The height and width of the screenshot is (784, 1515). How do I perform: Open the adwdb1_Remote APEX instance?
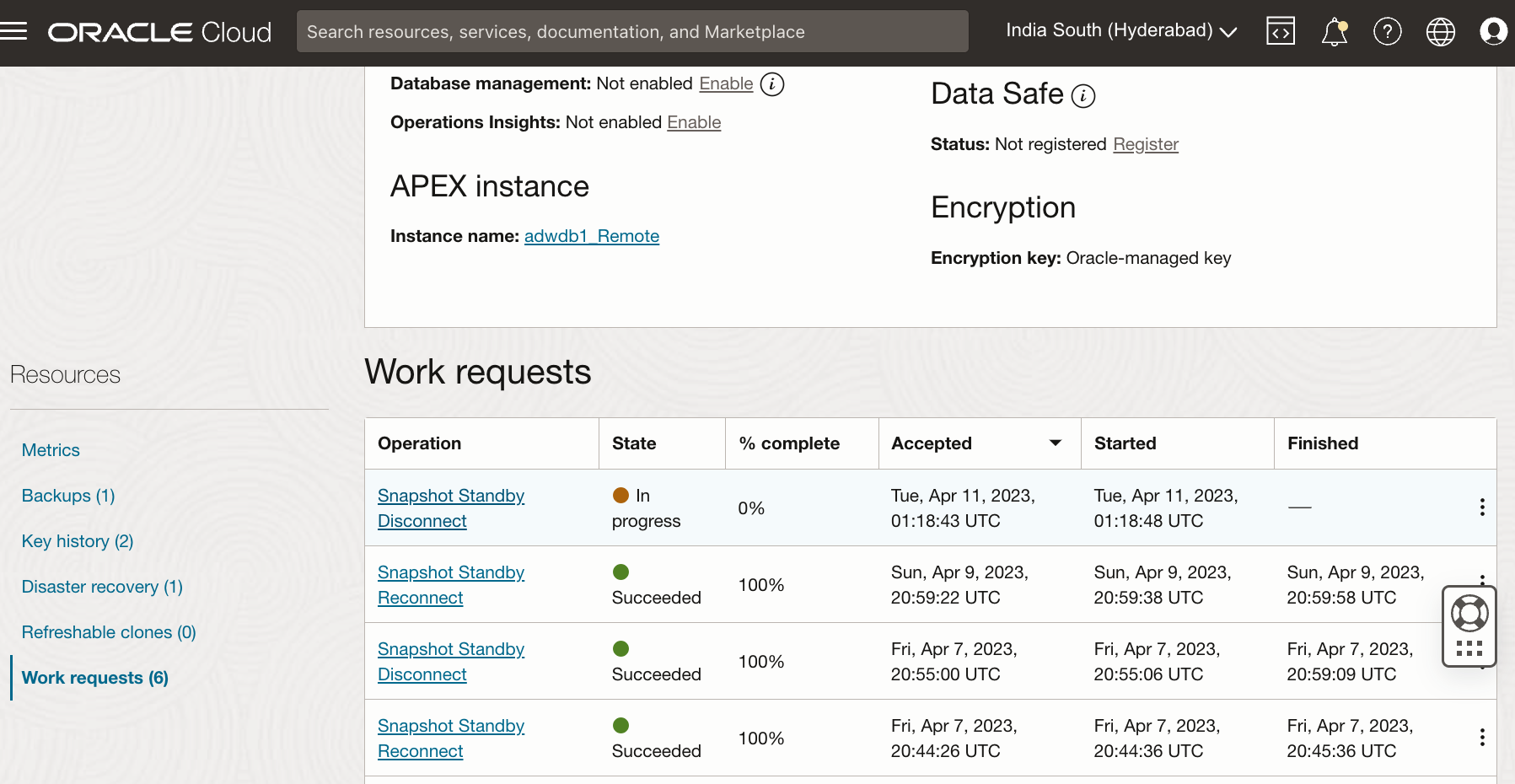coord(591,236)
